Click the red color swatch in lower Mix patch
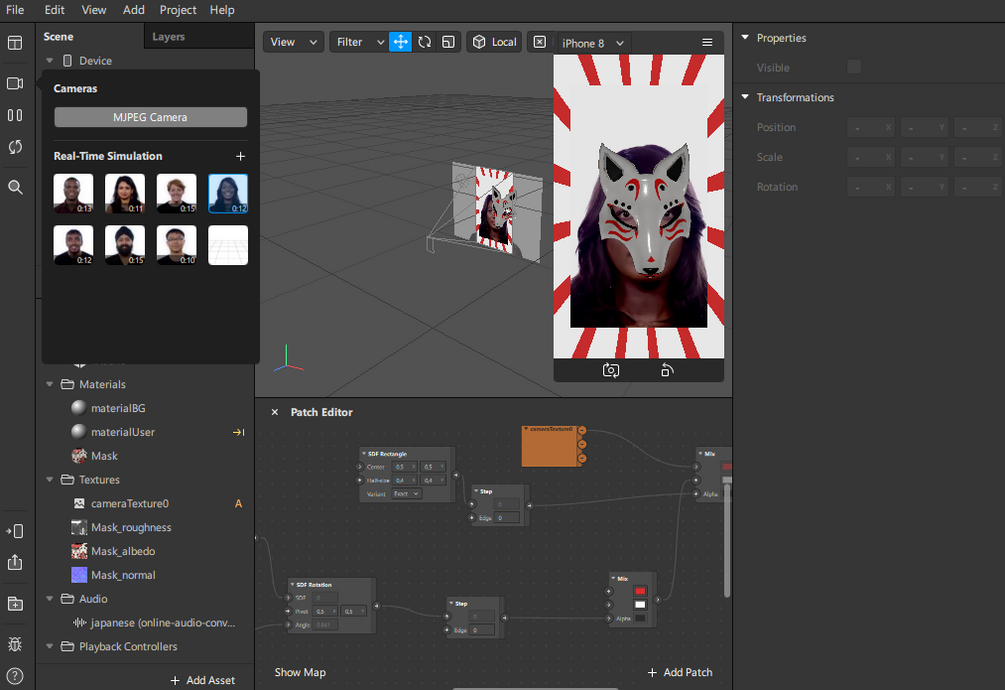Image resolution: width=1005 pixels, height=690 pixels. point(640,591)
